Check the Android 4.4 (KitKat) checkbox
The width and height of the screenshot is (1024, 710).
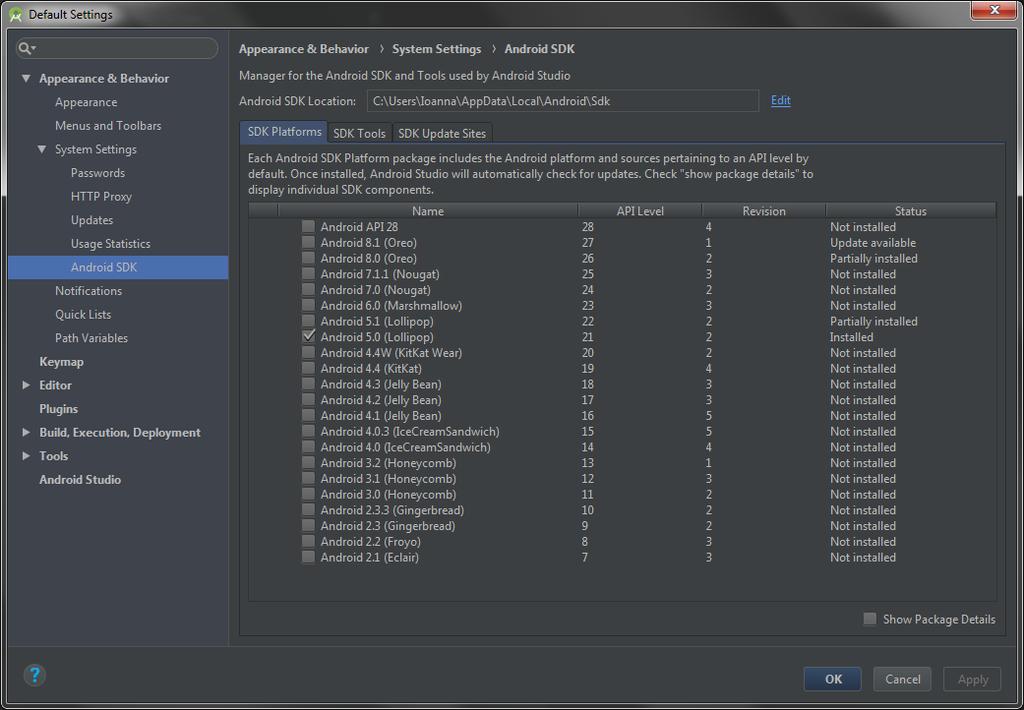[x=308, y=368]
